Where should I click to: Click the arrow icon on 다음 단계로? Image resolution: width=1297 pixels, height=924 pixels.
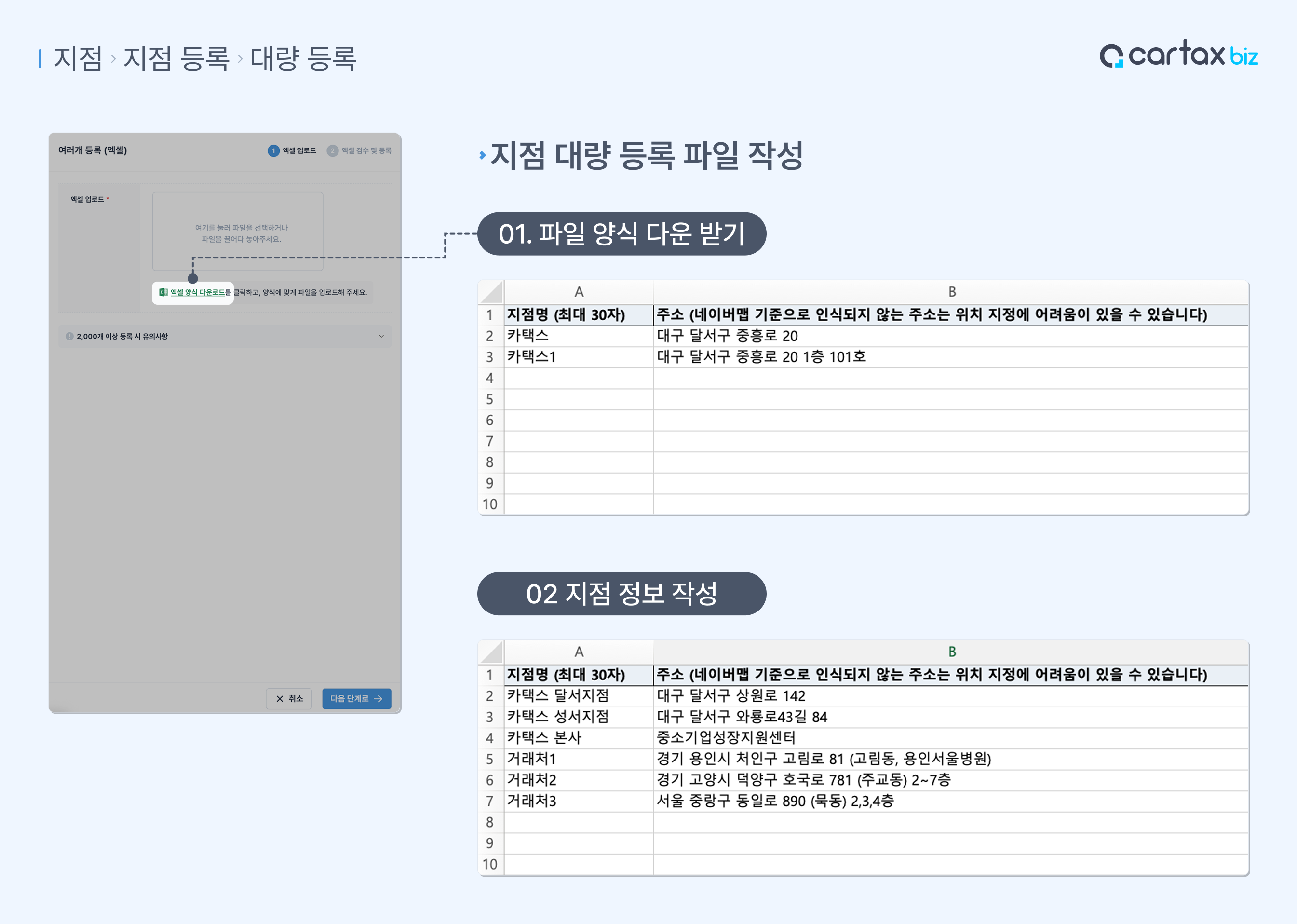378,699
